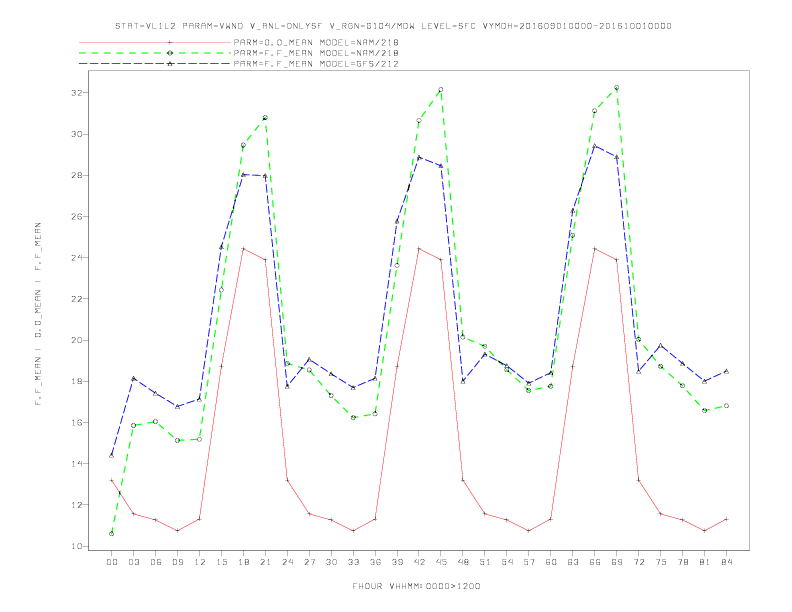Click y-axis tick label 22
792x612 pixels.
[77, 299]
